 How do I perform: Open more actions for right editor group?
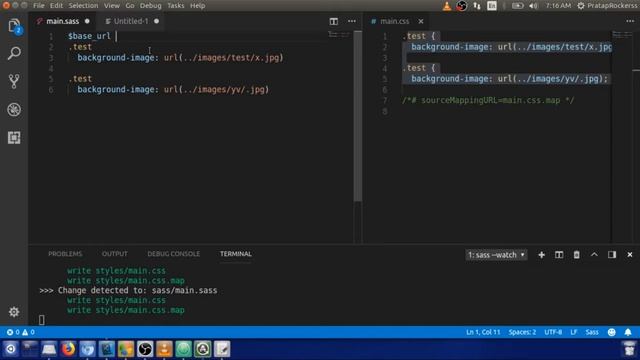tap(630, 21)
